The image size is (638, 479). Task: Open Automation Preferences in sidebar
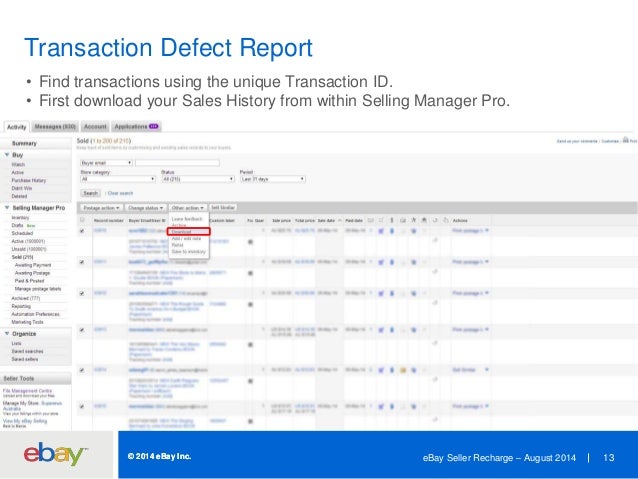pos(35,314)
